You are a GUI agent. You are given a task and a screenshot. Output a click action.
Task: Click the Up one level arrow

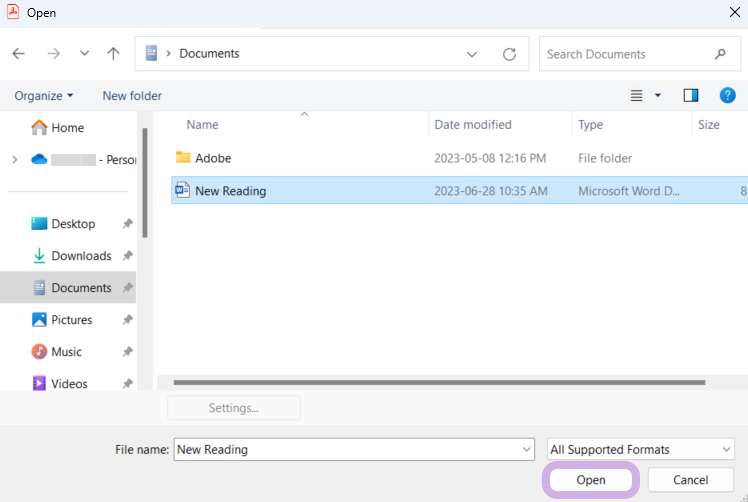[x=113, y=54]
